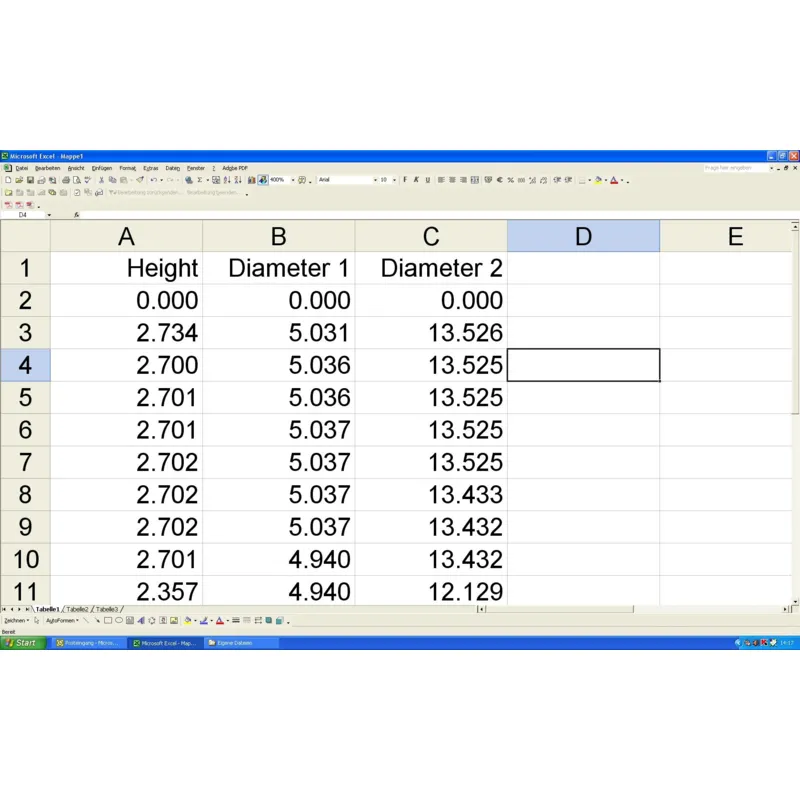Open the font size dropdown
This screenshot has height=800, width=800.
394,180
